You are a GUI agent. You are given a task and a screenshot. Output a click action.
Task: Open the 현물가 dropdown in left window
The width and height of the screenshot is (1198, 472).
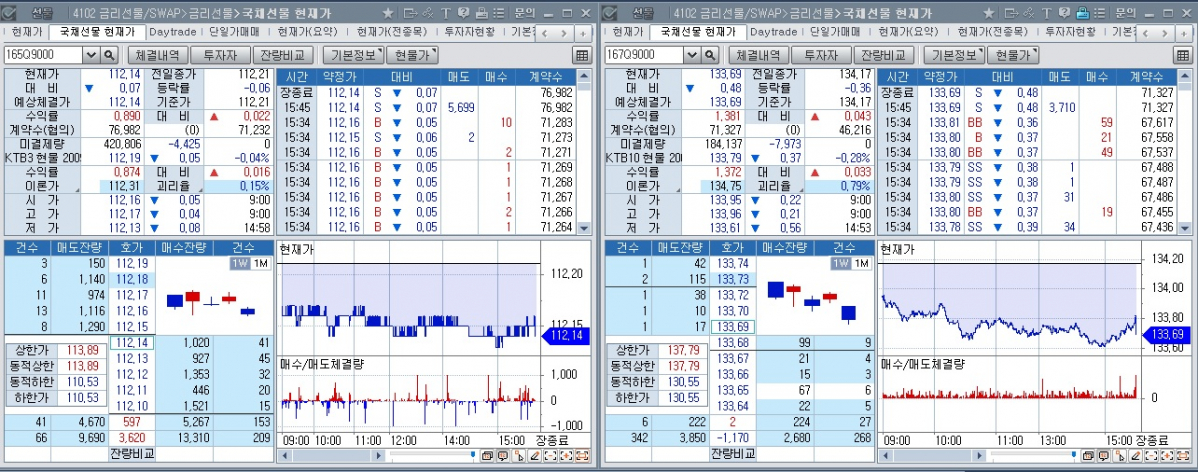(x=413, y=55)
